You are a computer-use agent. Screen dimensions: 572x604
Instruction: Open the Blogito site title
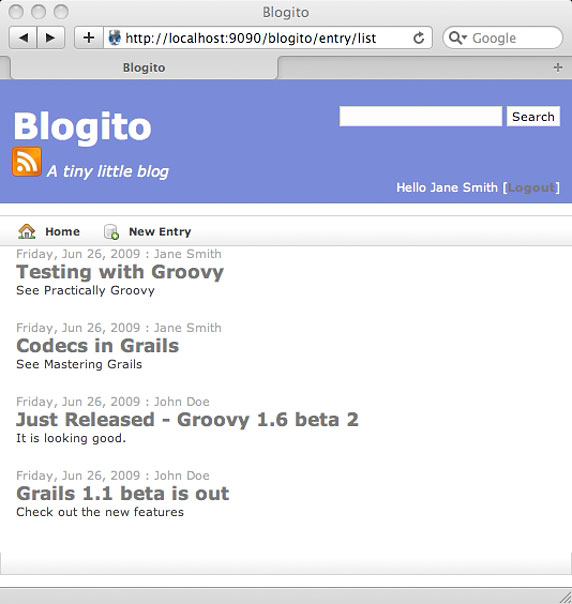pyautogui.click(x=82, y=127)
